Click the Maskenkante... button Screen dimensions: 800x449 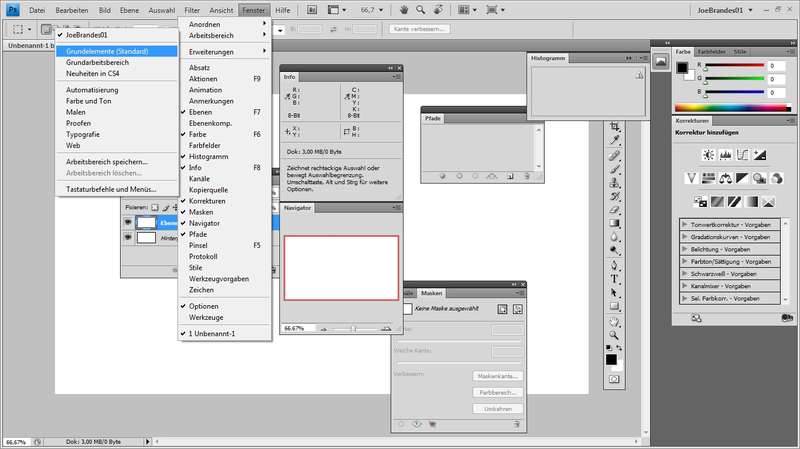point(497,376)
